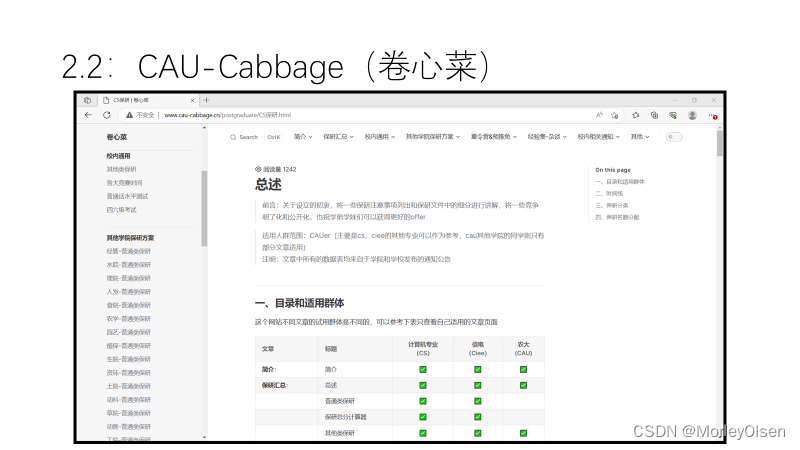
Task: Click the site Search box
Action: coord(256,137)
